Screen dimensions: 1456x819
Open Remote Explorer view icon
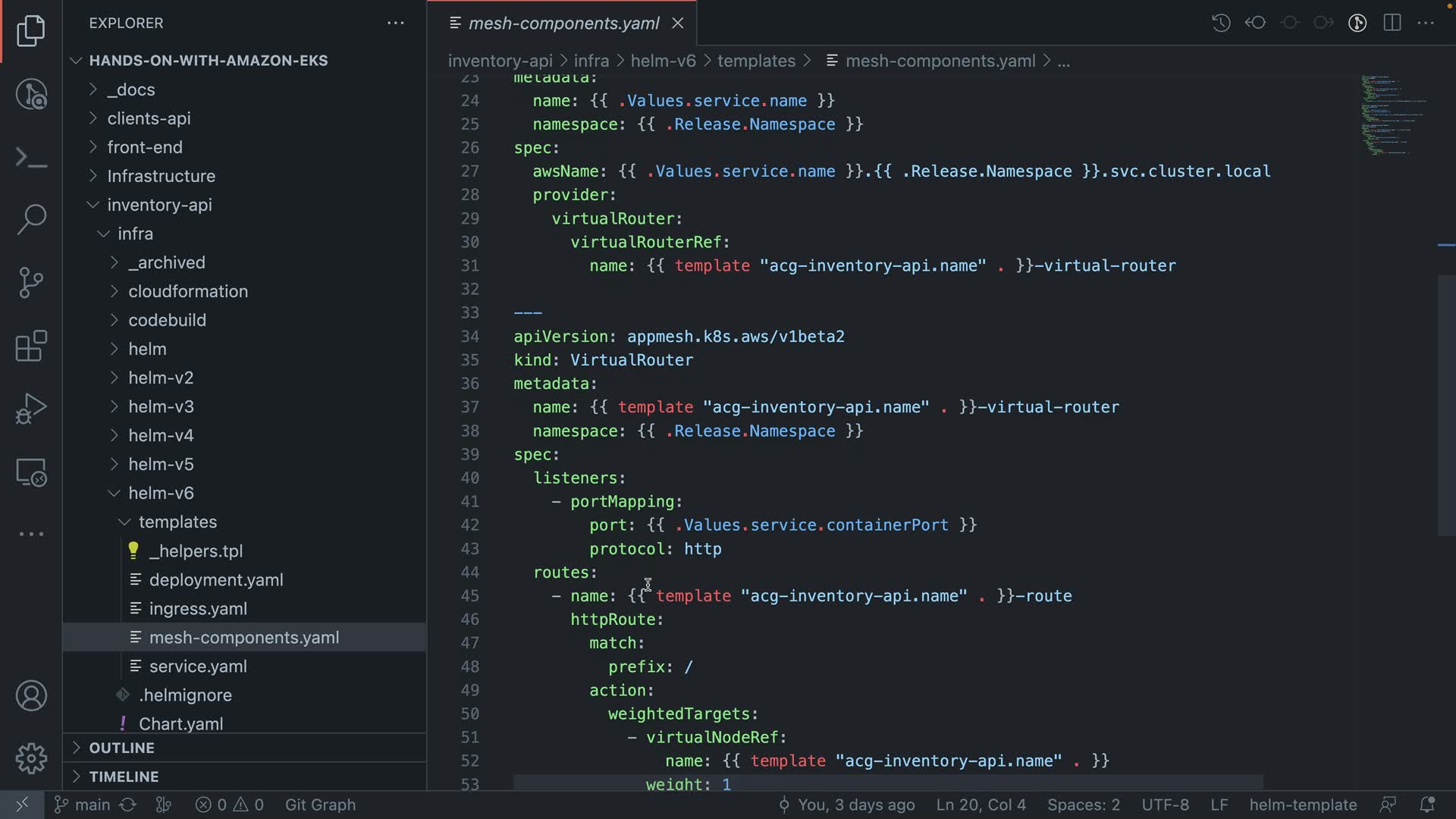pyautogui.click(x=31, y=473)
